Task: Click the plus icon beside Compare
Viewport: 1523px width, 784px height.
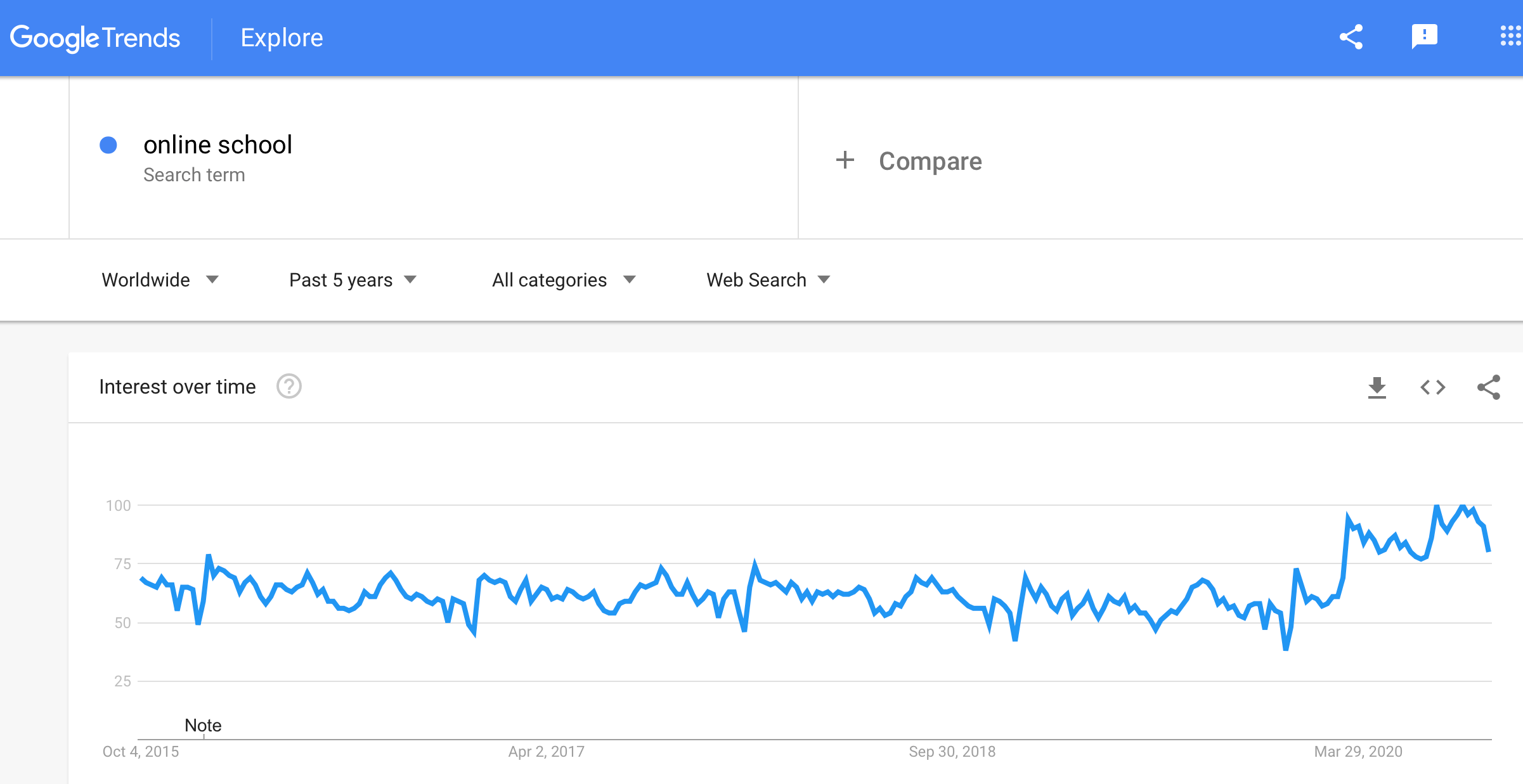Action: 845,160
